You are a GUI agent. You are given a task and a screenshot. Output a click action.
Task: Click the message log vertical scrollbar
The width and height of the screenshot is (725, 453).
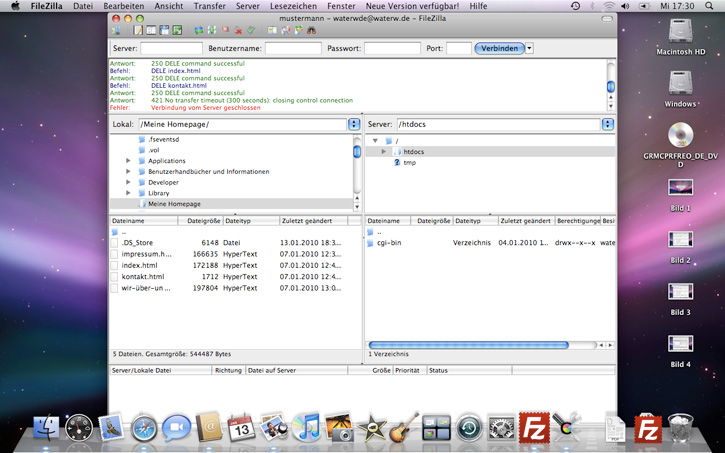pyautogui.click(x=611, y=86)
